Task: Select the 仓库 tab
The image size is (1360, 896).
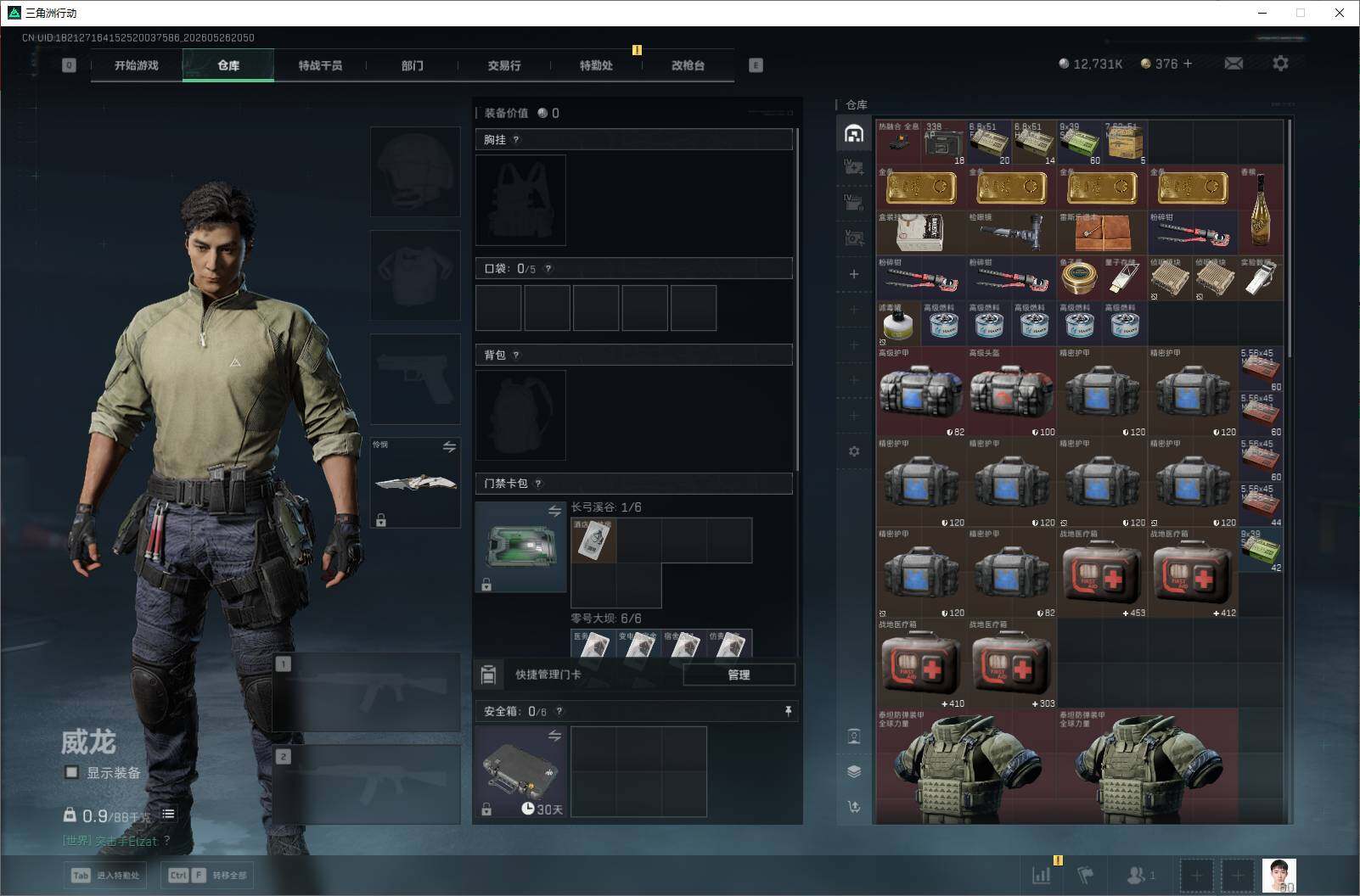Action: pos(228,65)
